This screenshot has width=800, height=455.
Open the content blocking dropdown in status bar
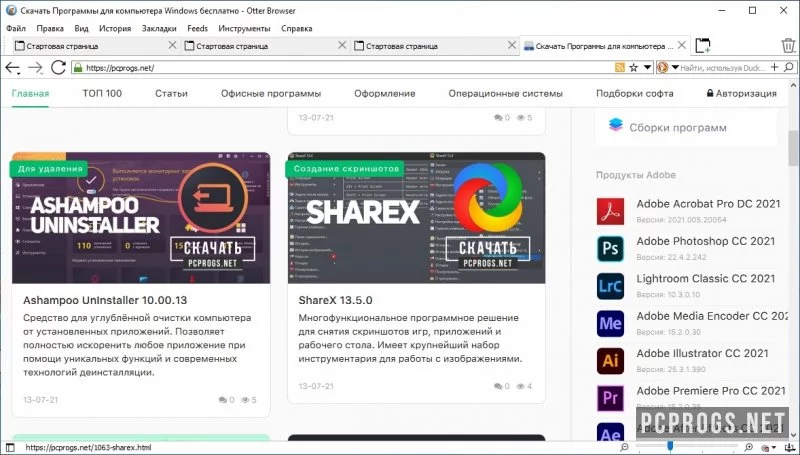point(768,447)
